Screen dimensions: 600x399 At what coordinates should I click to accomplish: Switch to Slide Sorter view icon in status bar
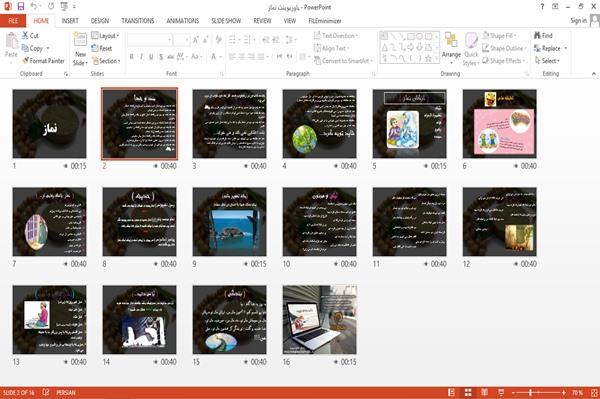point(468,392)
